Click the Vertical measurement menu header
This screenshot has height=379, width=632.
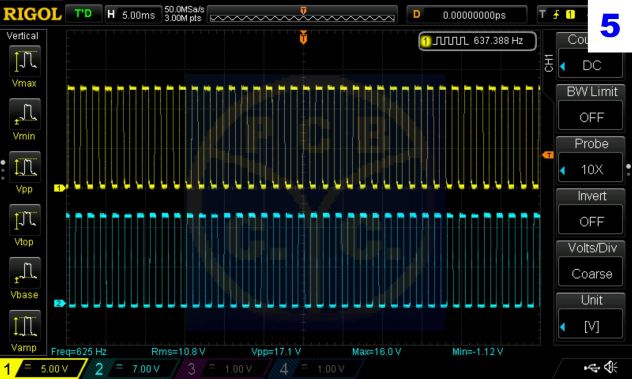pos(23,35)
